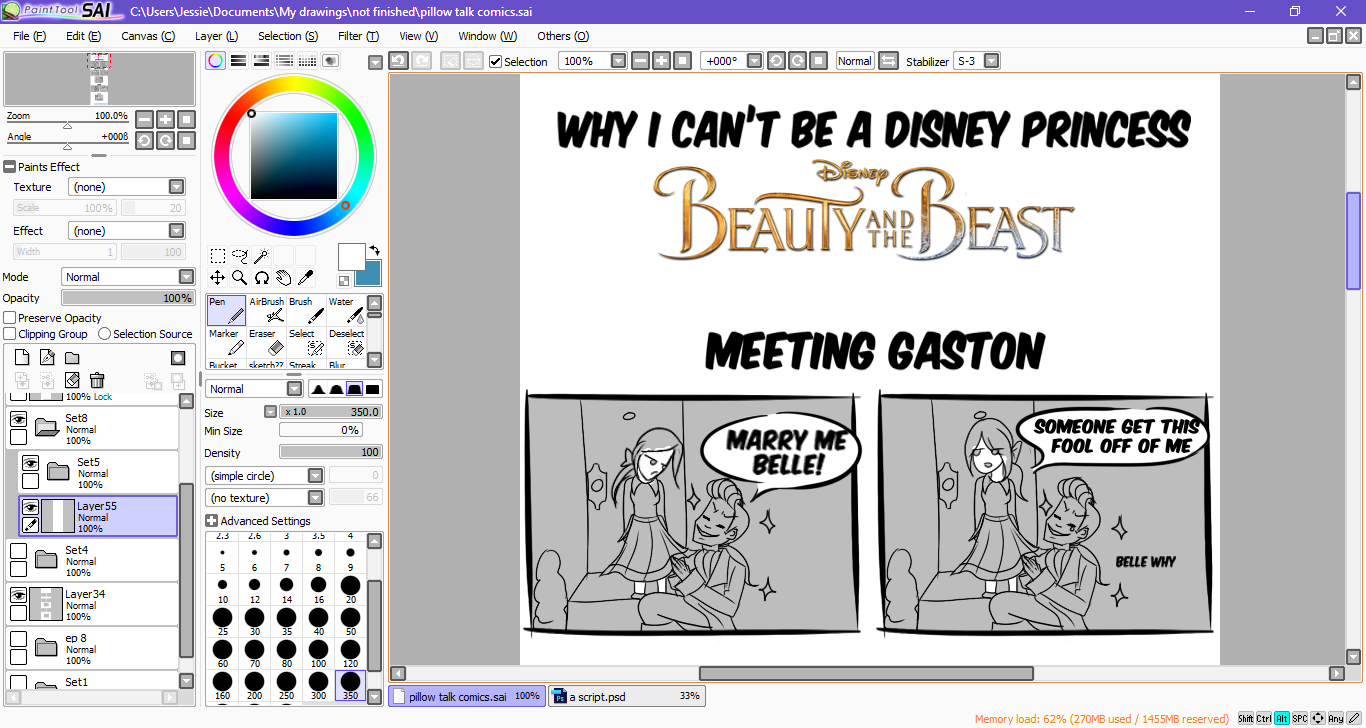1366x728 pixels.
Task: Create a new normal layer
Action: (x=20, y=357)
